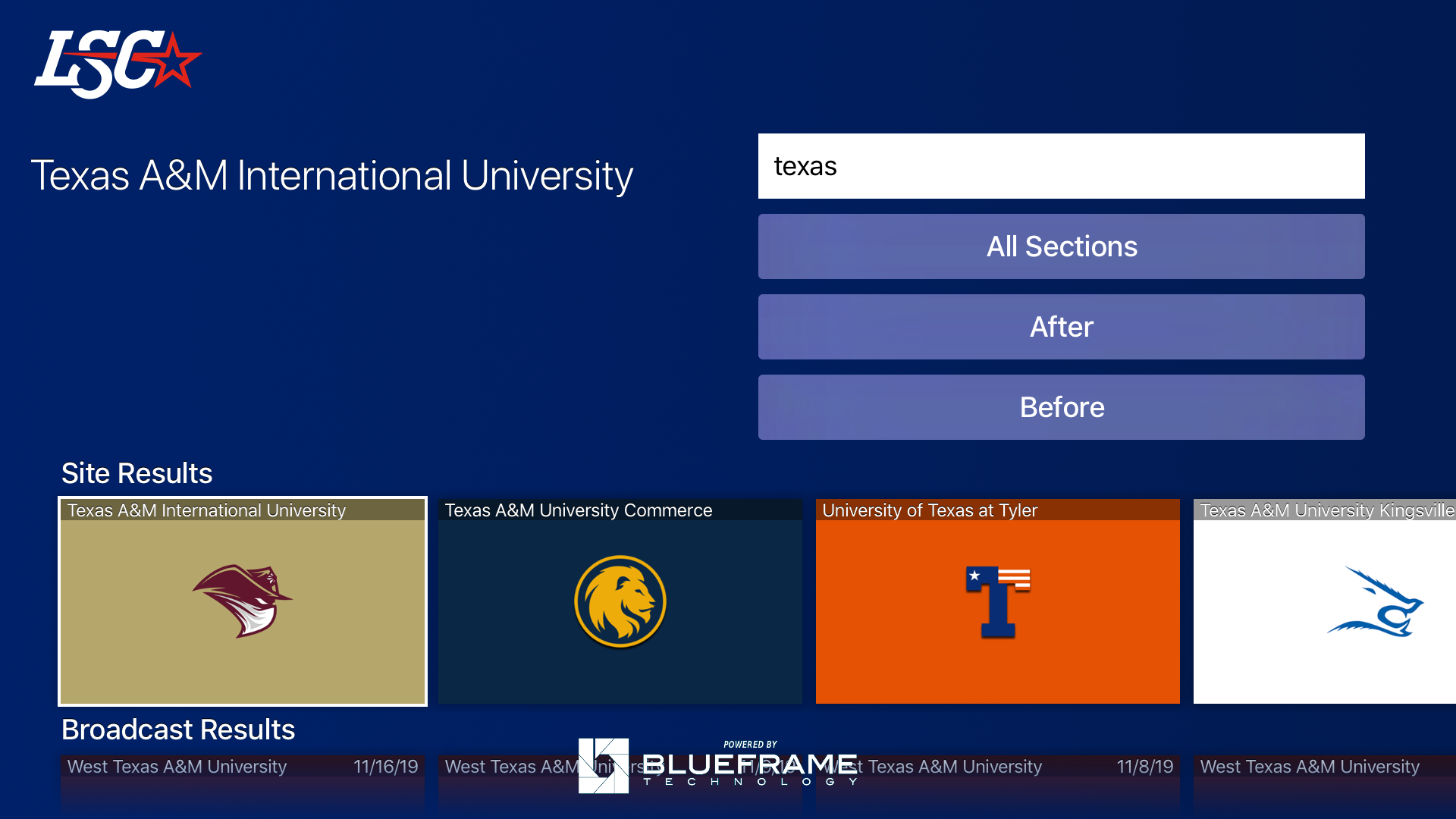This screenshot has width=1456, height=819.
Task: Click the "Broadcast Results" heading
Action: [x=178, y=730]
